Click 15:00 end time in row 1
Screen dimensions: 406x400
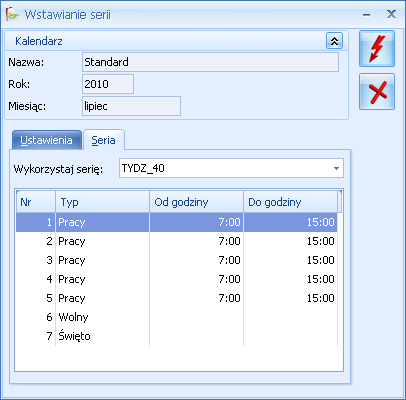pyautogui.click(x=320, y=222)
